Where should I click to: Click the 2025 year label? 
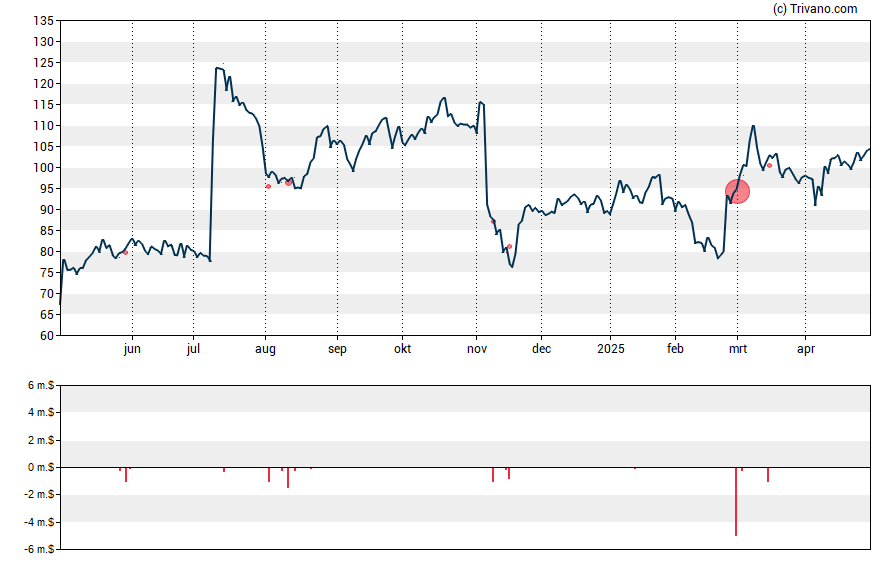610,349
